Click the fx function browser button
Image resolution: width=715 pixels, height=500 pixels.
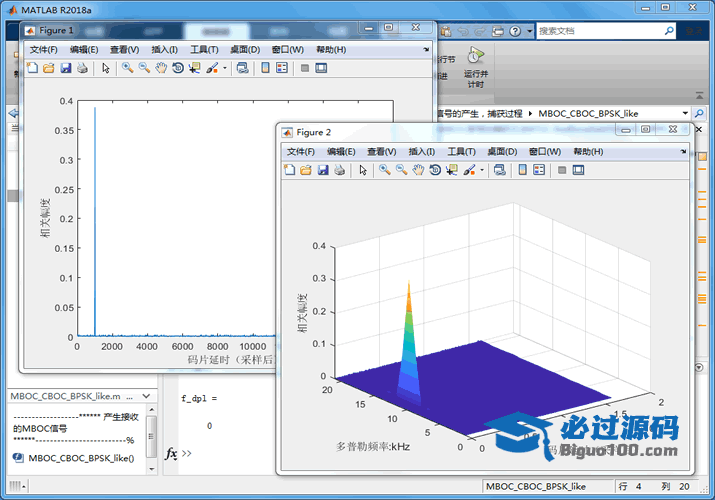[171, 454]
